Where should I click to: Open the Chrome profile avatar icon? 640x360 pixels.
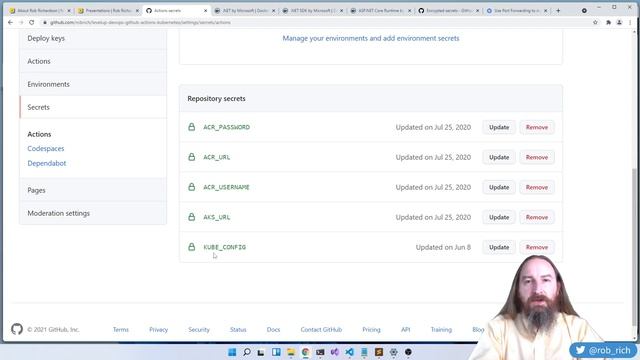[619, 22]
